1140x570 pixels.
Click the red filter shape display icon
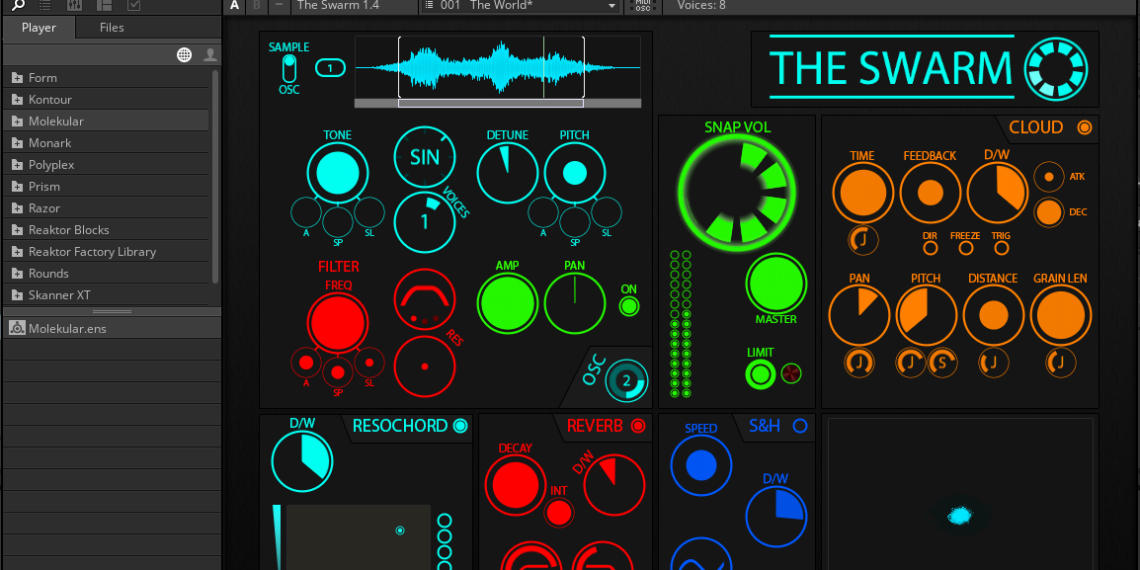(x=424, y=299)
